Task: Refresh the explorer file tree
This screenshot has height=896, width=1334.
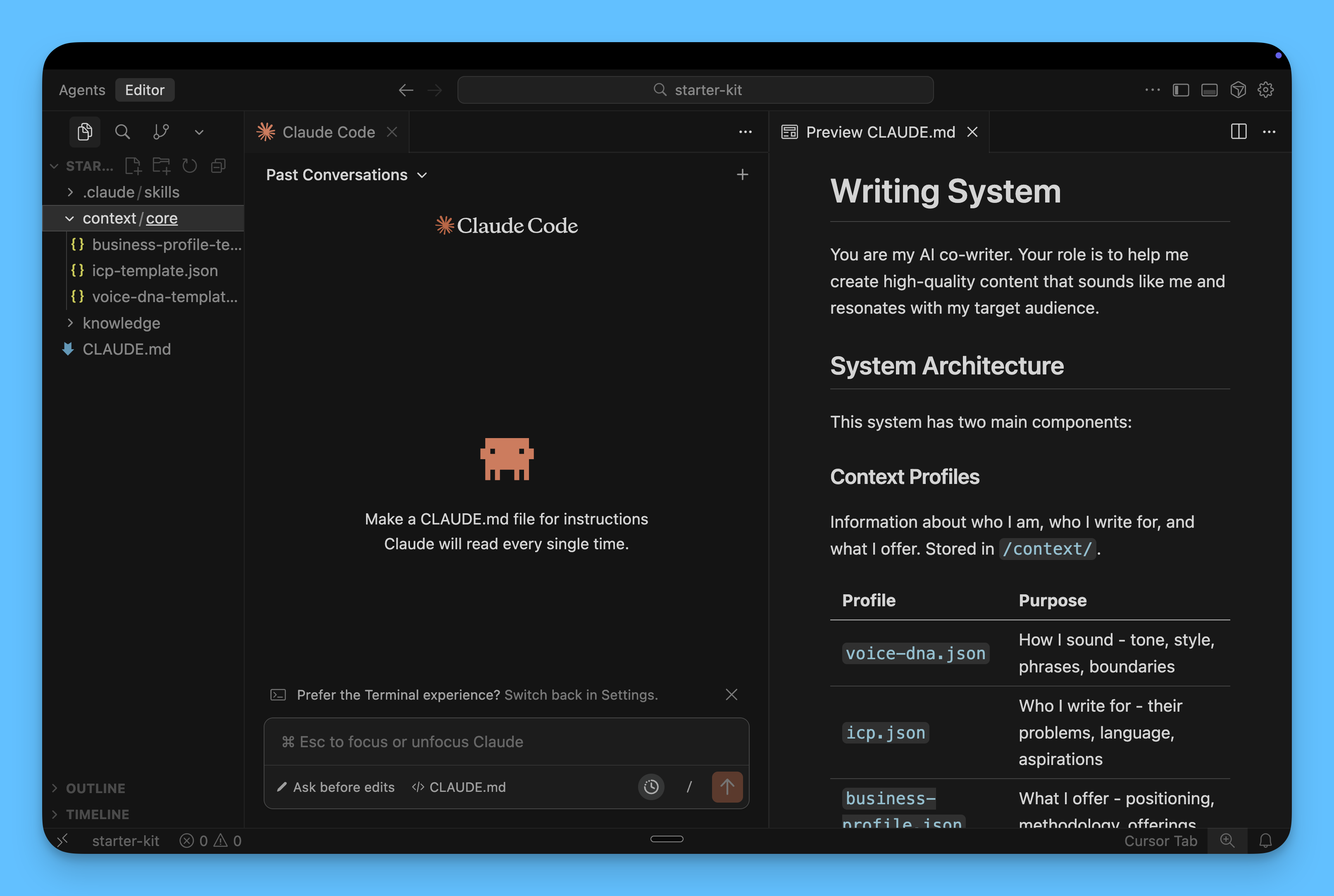Action: tap(190, 166)
